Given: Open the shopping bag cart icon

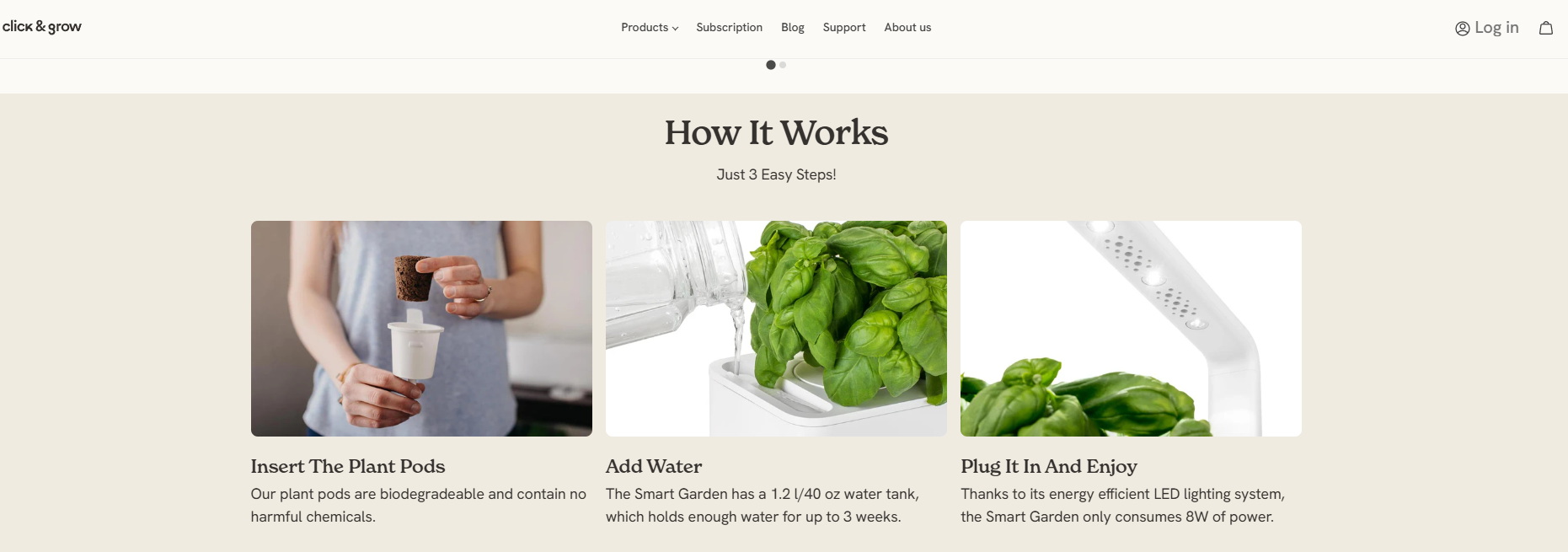Looking at the screenshot, I should pyautogui.click(x=1545, y=28).
